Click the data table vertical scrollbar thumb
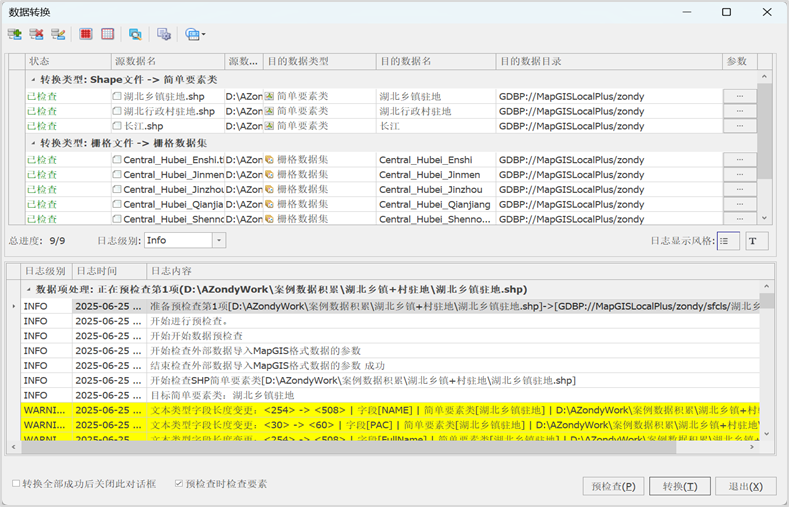The image size is (789, 507). point(764,131)
